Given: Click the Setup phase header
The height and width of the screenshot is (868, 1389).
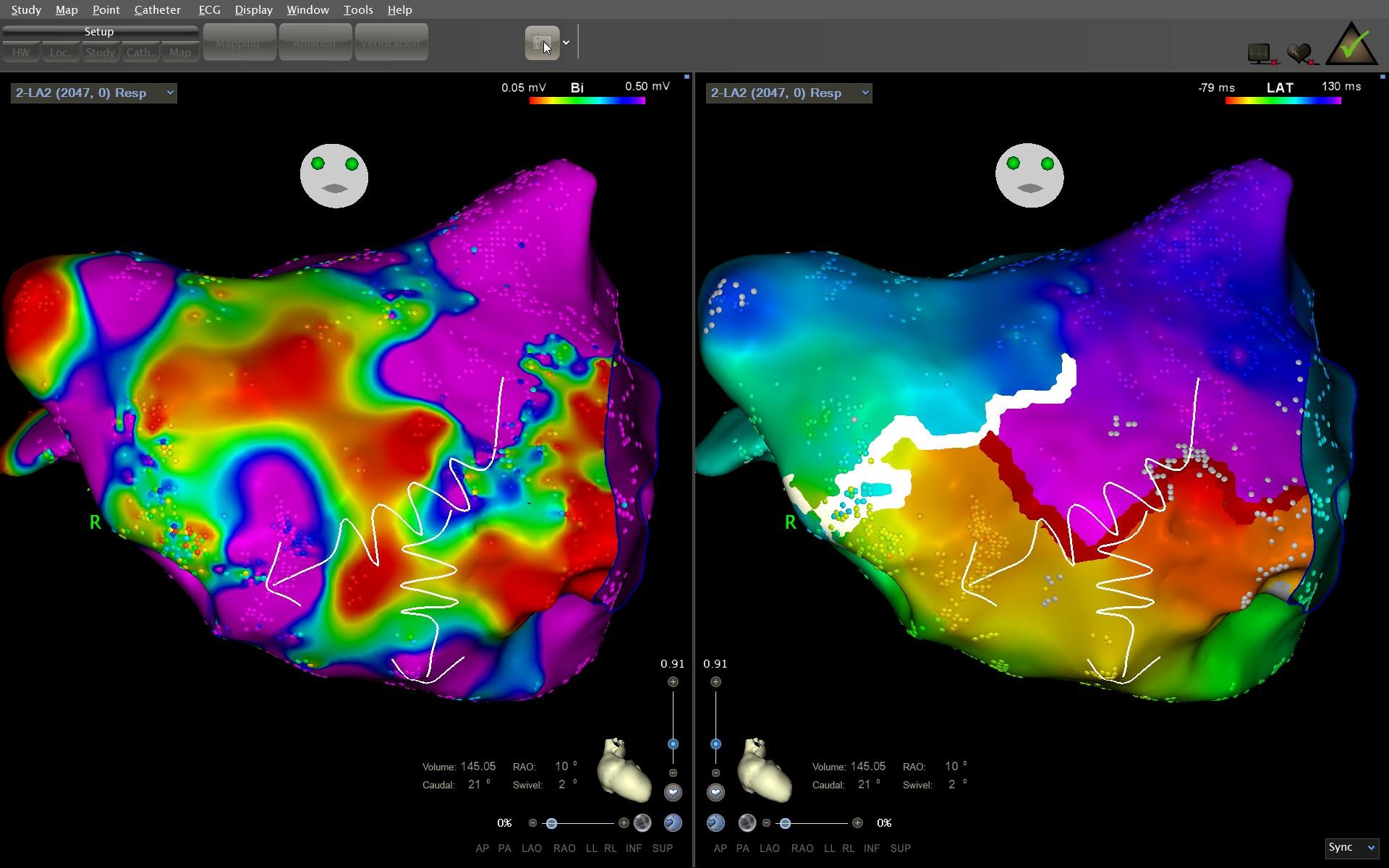Looking at the screenshot, I should coord(100,32).
